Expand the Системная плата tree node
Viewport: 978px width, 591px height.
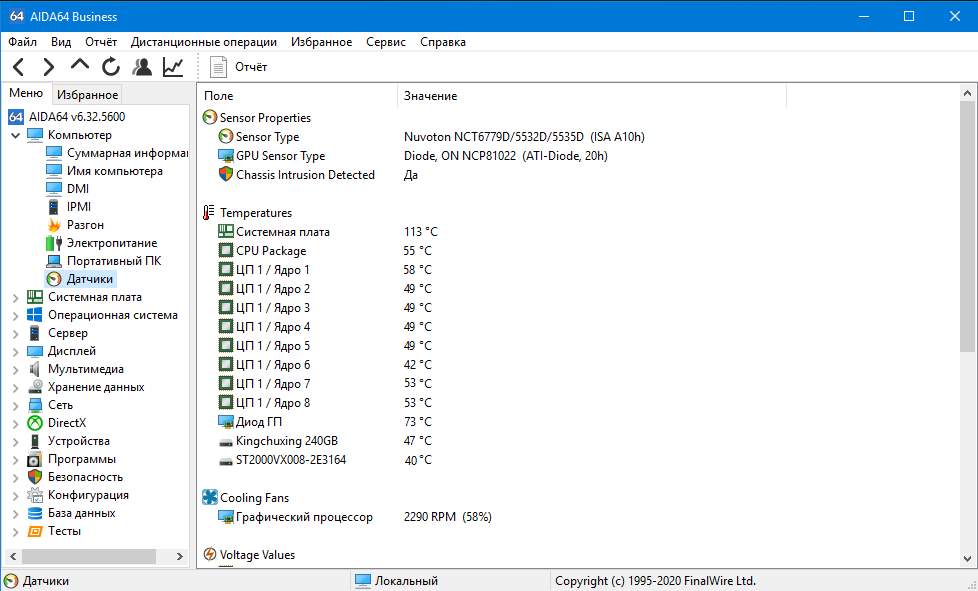pos(16,298)
